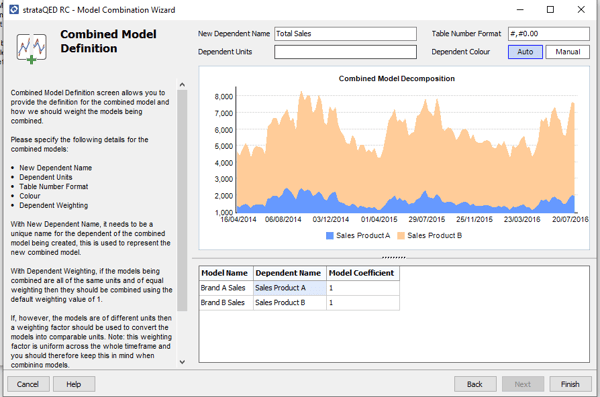The height and width of the screenshot is (397, 600).
Task: Click Brand B Sales coefficient value 1
Action: [x=362, y=303]
